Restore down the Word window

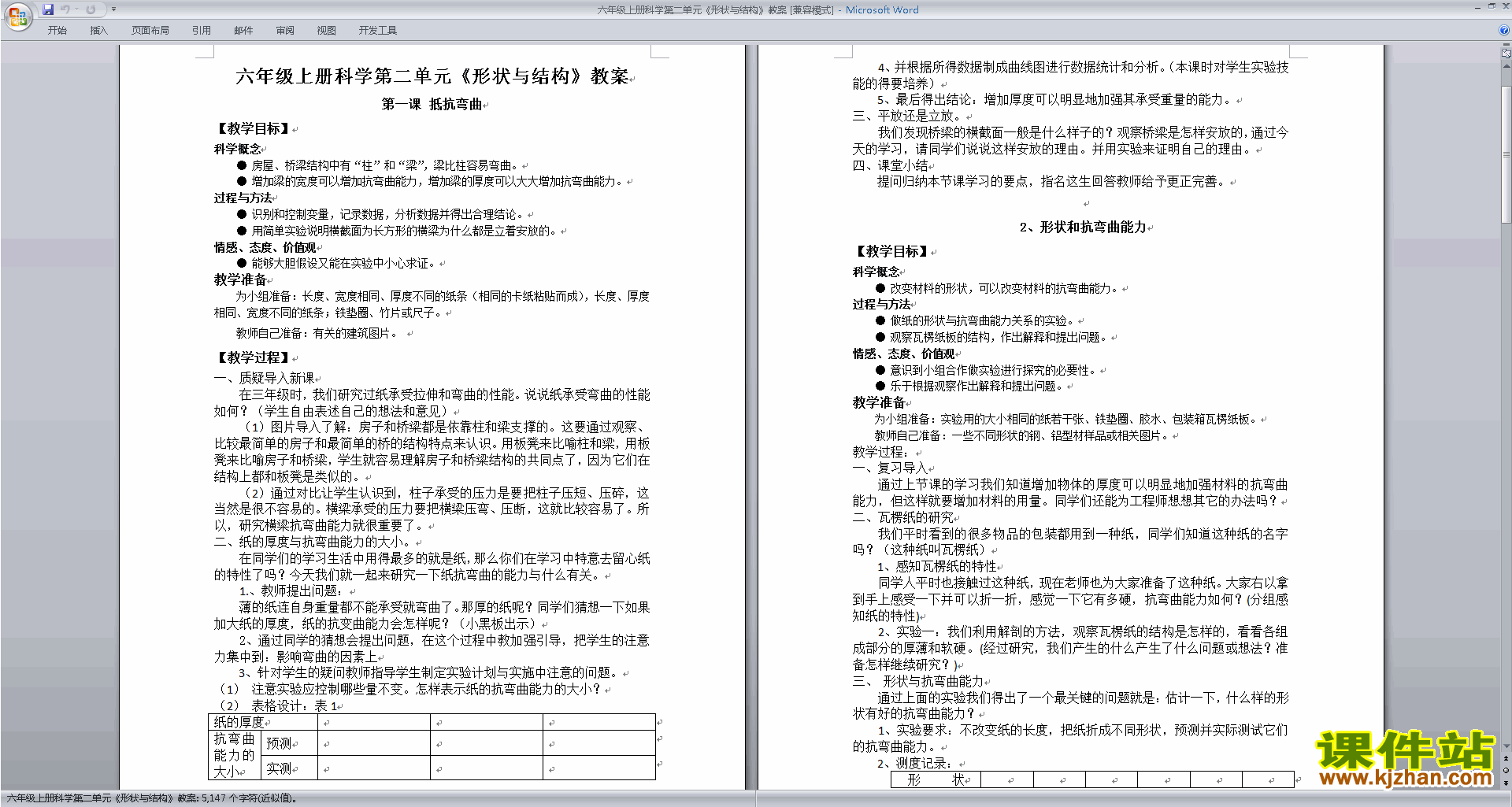click(1492, 6)
